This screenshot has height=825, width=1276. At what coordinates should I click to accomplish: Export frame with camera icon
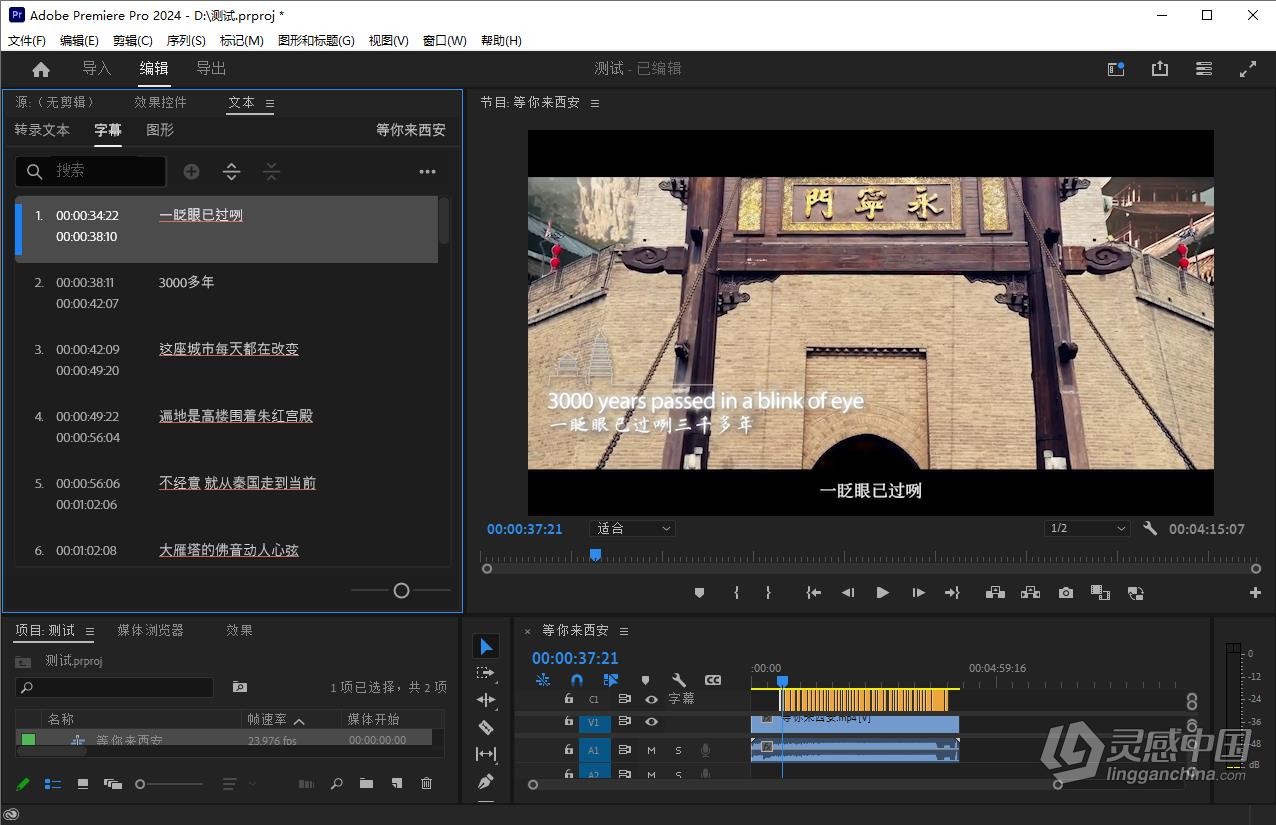coord(1066,593)
